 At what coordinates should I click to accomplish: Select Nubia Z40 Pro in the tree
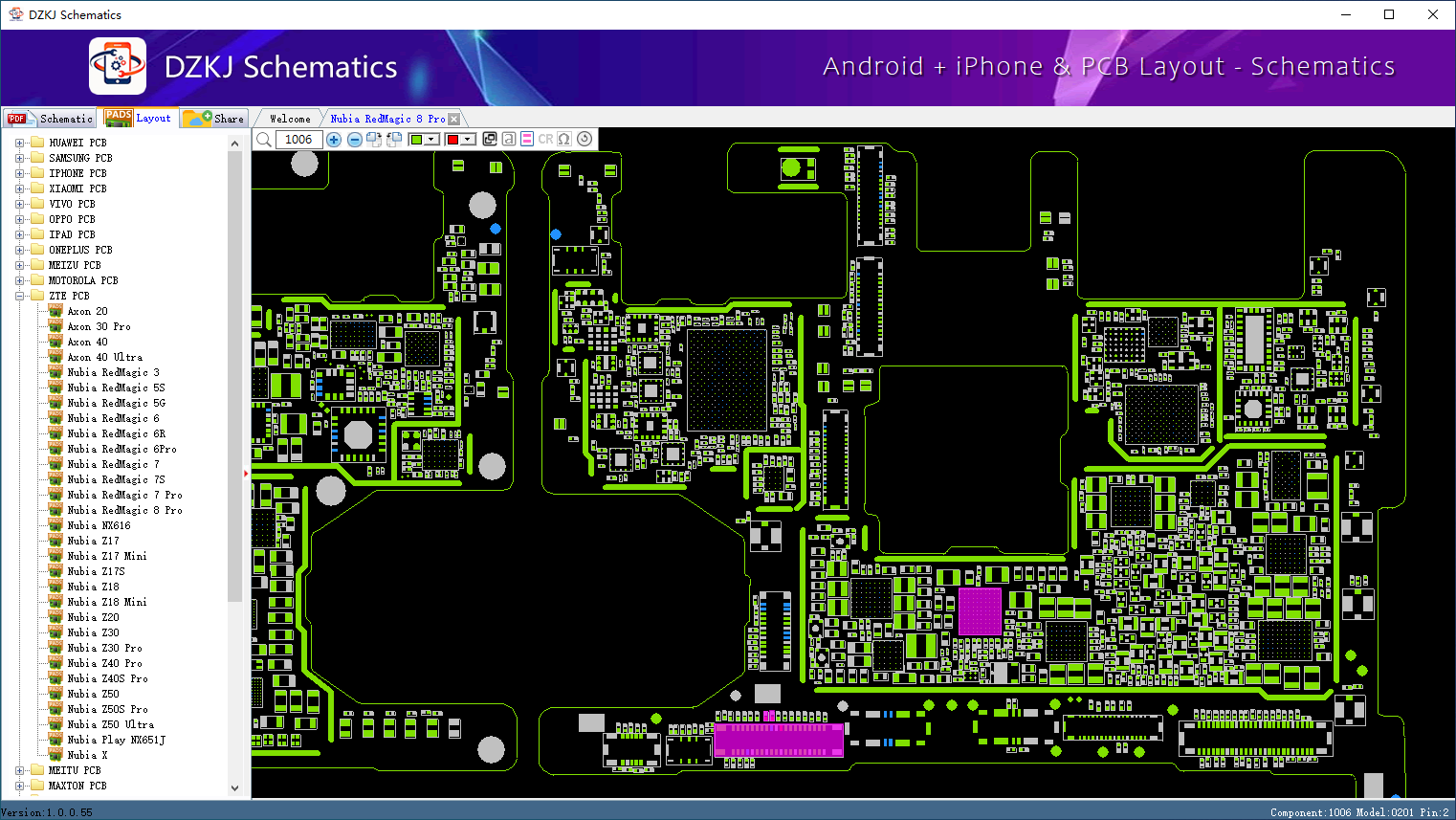(x=104, y=663)
